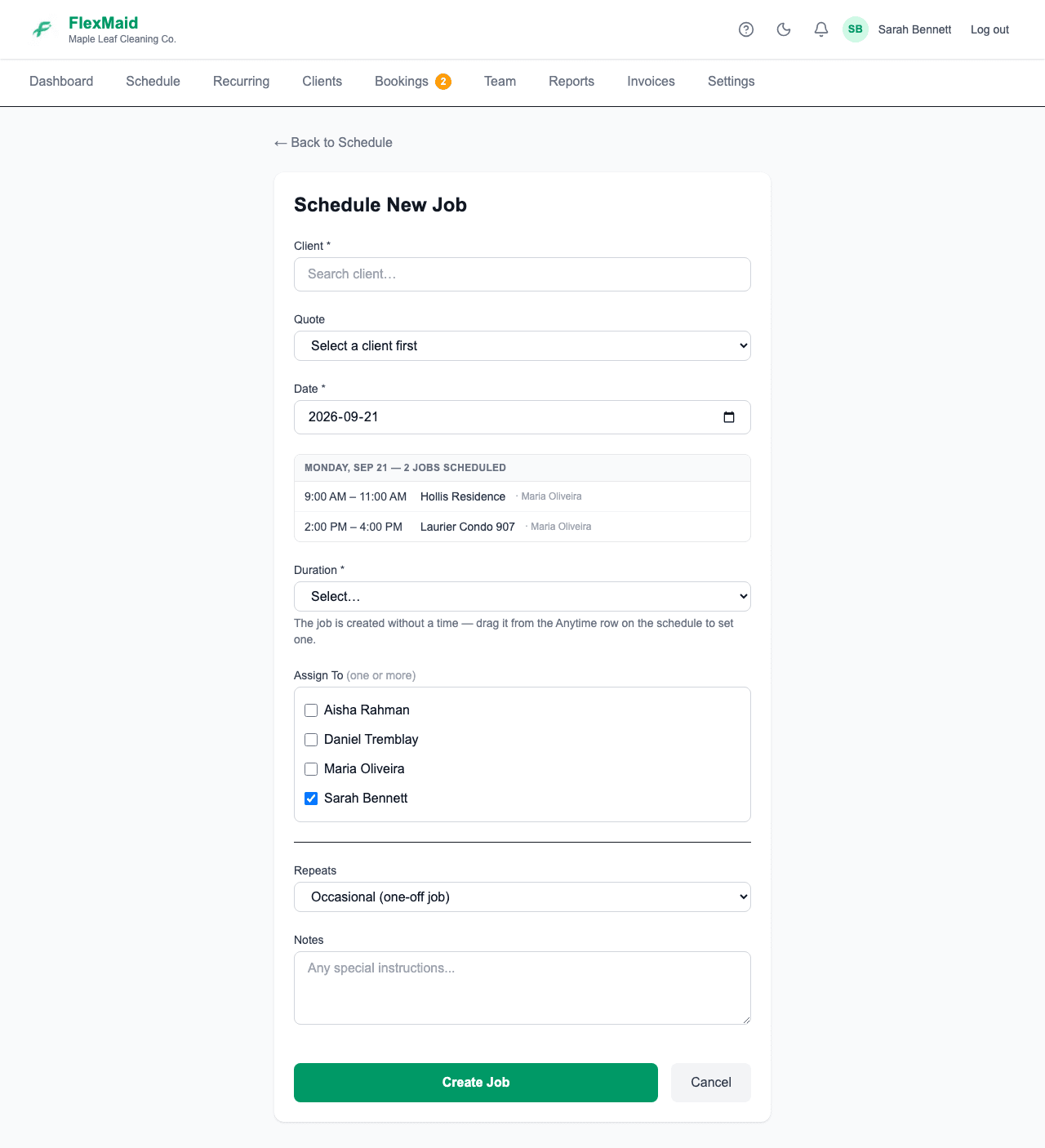Viewport: 1045px width, 1148px height.
Task: Click the SB user avatar
Action: (856, 29)
